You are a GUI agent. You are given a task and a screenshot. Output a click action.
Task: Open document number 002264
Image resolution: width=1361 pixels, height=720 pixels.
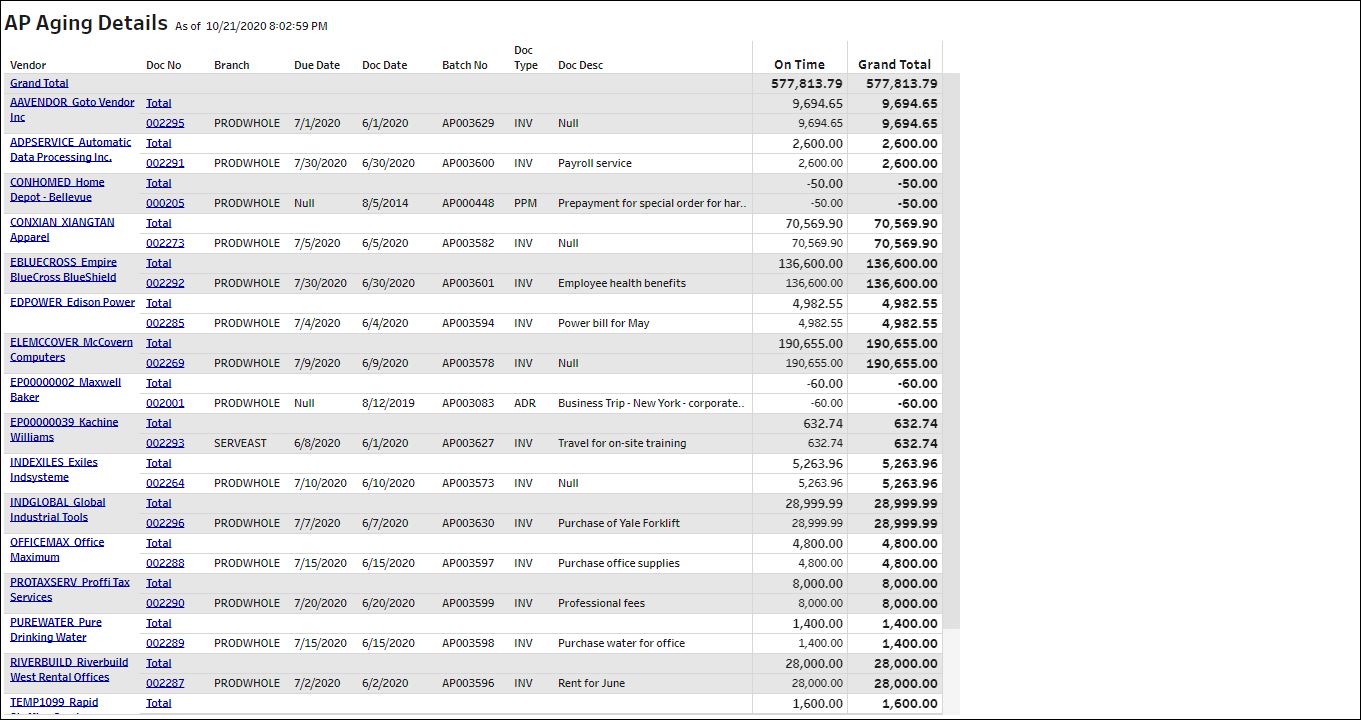click(165, 483)
